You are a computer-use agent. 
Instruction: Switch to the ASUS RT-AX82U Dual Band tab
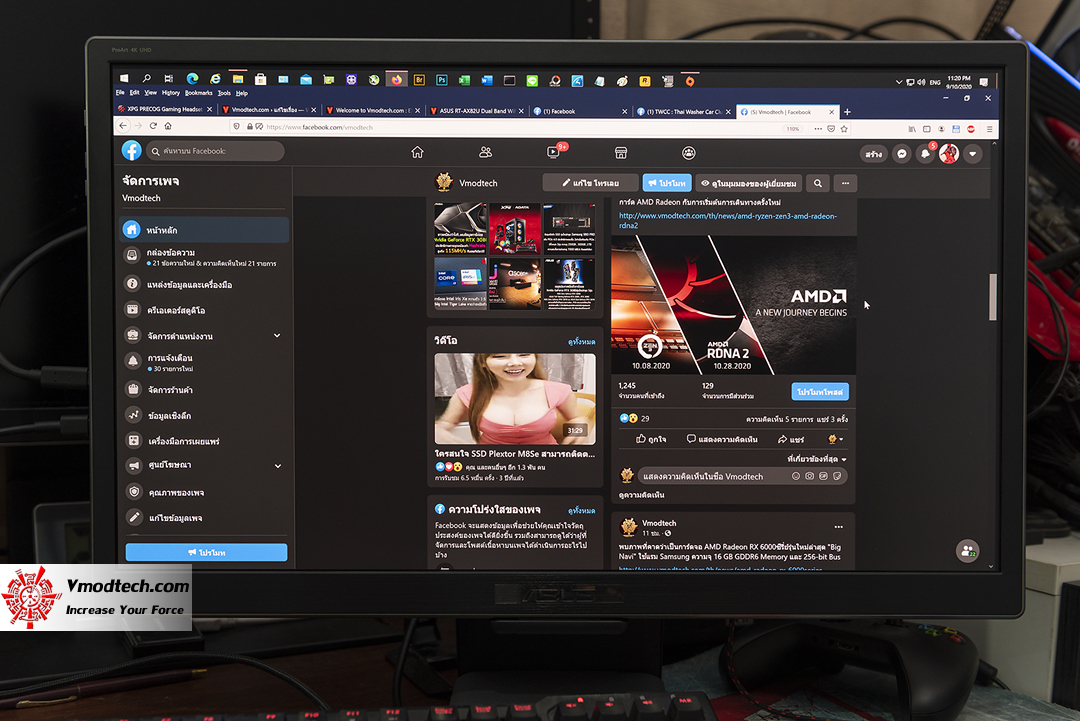pyautogui.click(x=477, y=110)
